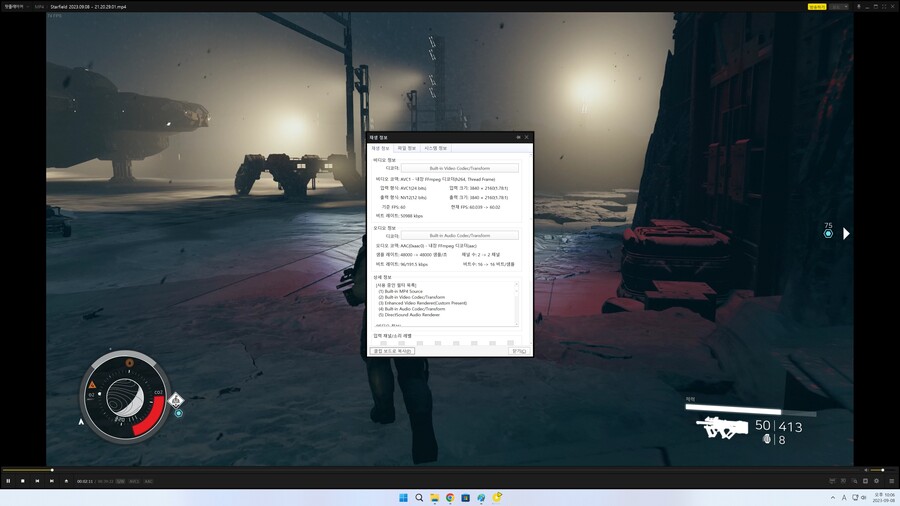
Task: Switch to the 시스템 정보 tab
Action: pos(436,148)
